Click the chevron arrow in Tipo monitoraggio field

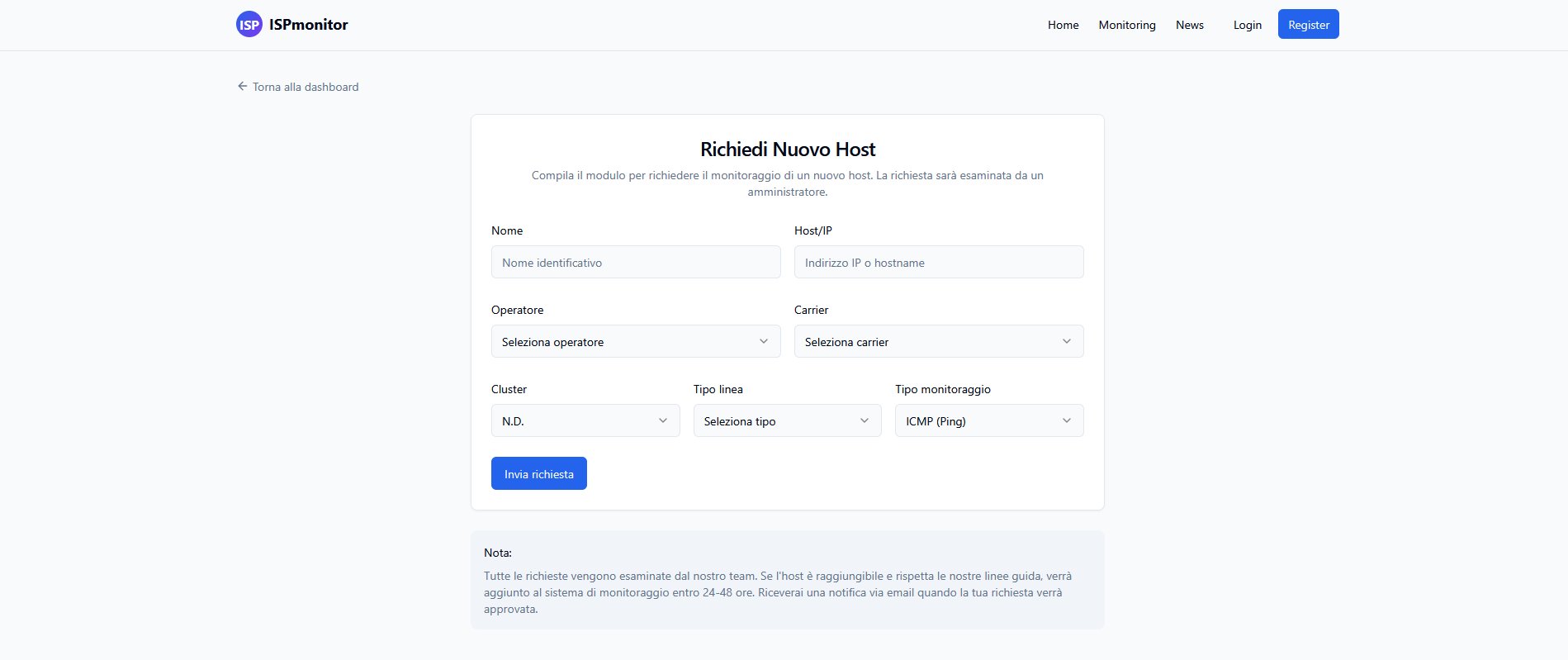tap(1067, 420)
